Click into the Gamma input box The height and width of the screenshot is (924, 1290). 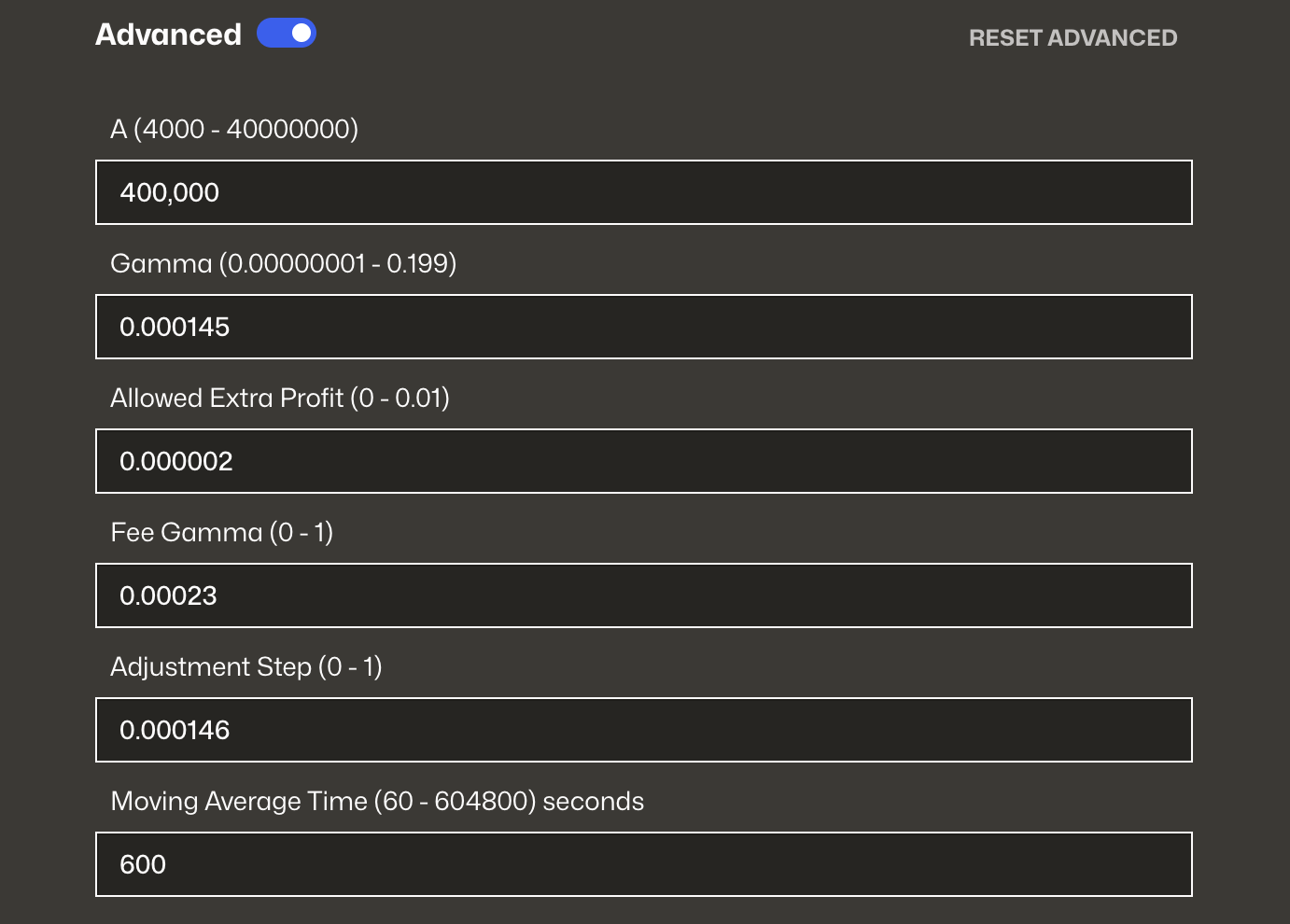pos(644,327)
